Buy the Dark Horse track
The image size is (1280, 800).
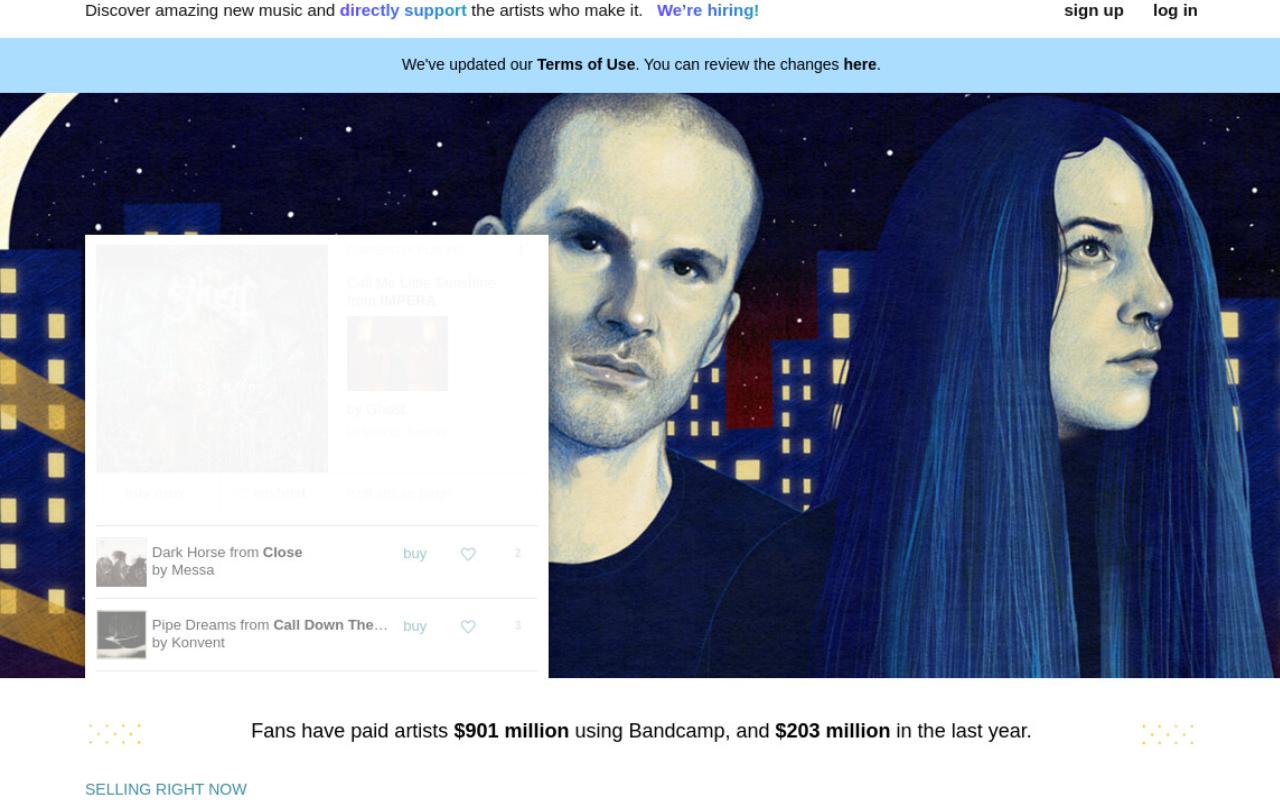(415, 553)
